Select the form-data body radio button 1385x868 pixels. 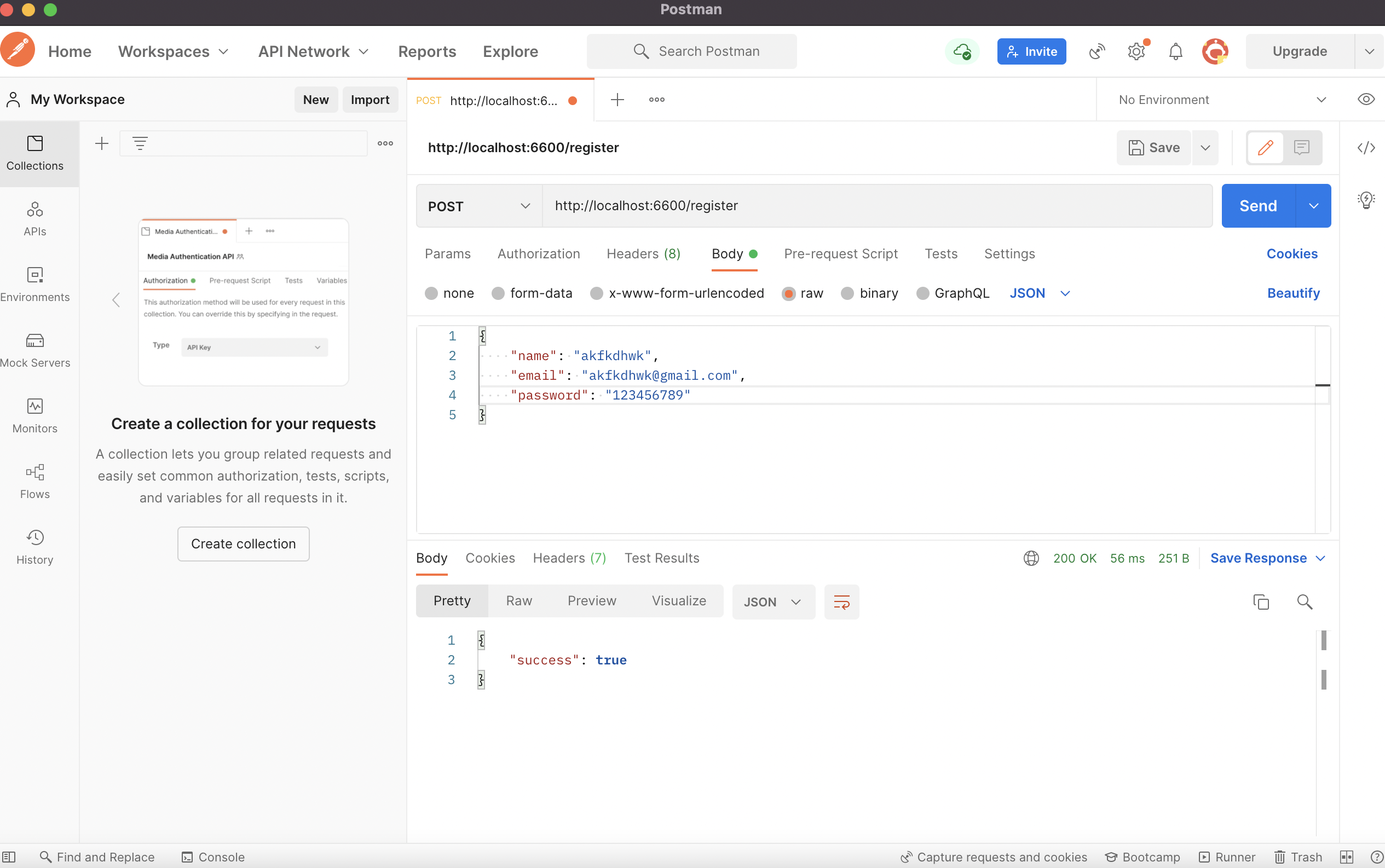(498, 293)
